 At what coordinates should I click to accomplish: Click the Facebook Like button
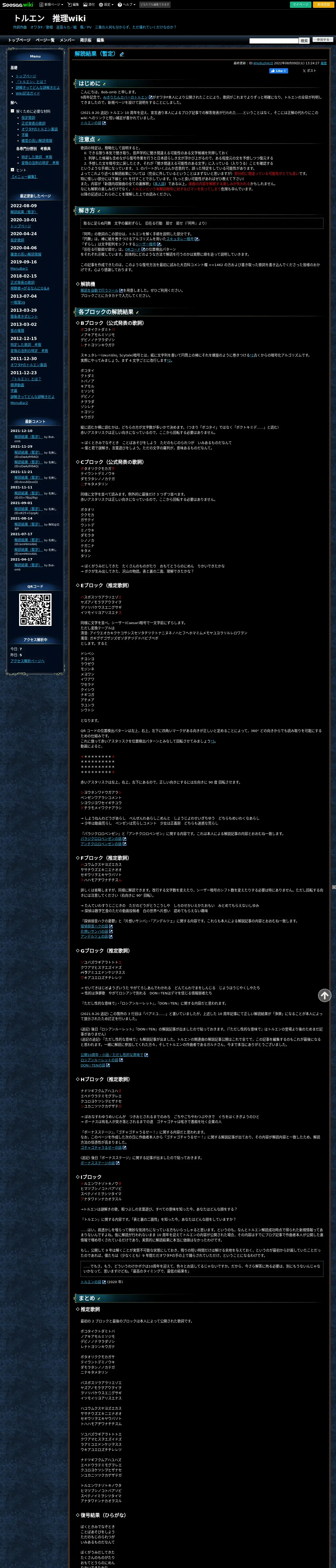(278, 71)
